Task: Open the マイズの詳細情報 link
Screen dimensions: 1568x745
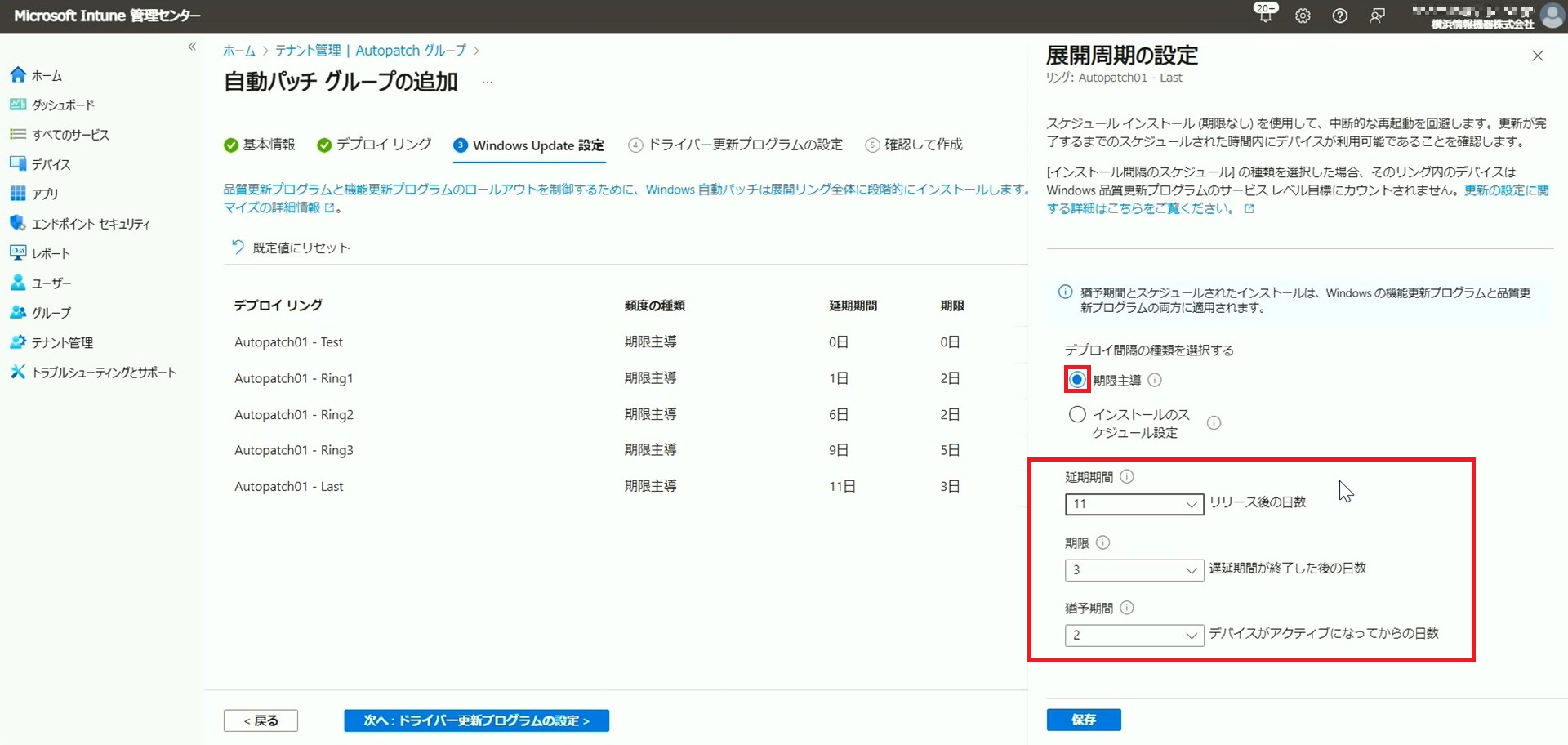Action: click(278, 207)
